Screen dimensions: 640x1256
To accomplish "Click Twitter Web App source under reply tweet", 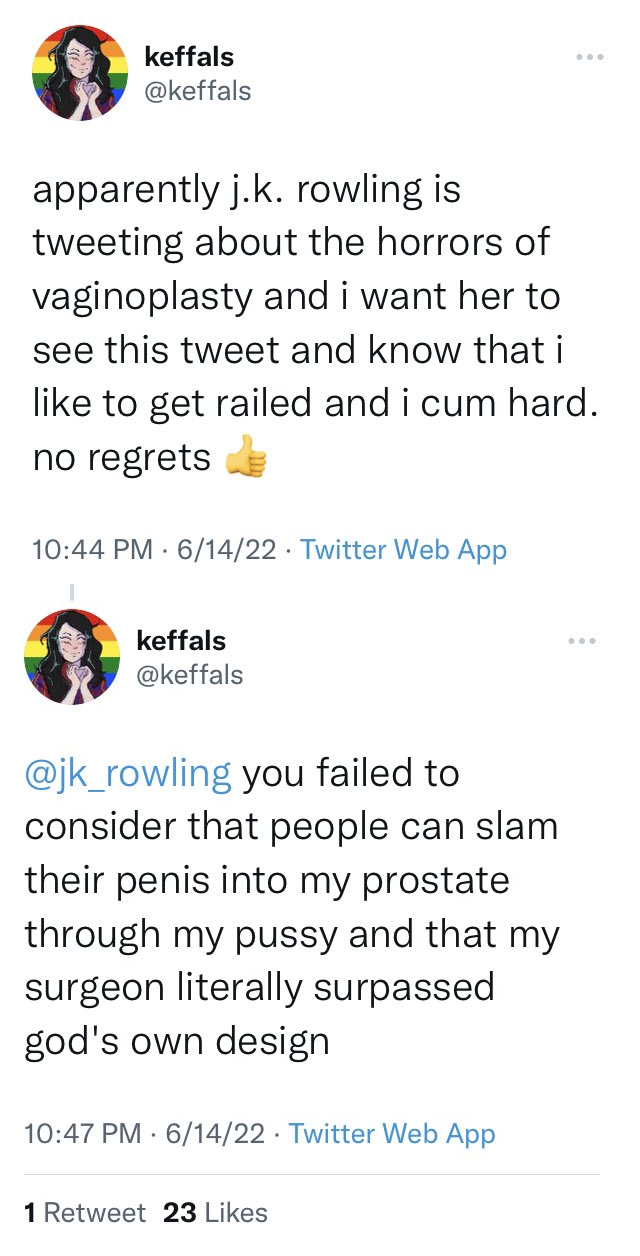I will (392, 1134).
